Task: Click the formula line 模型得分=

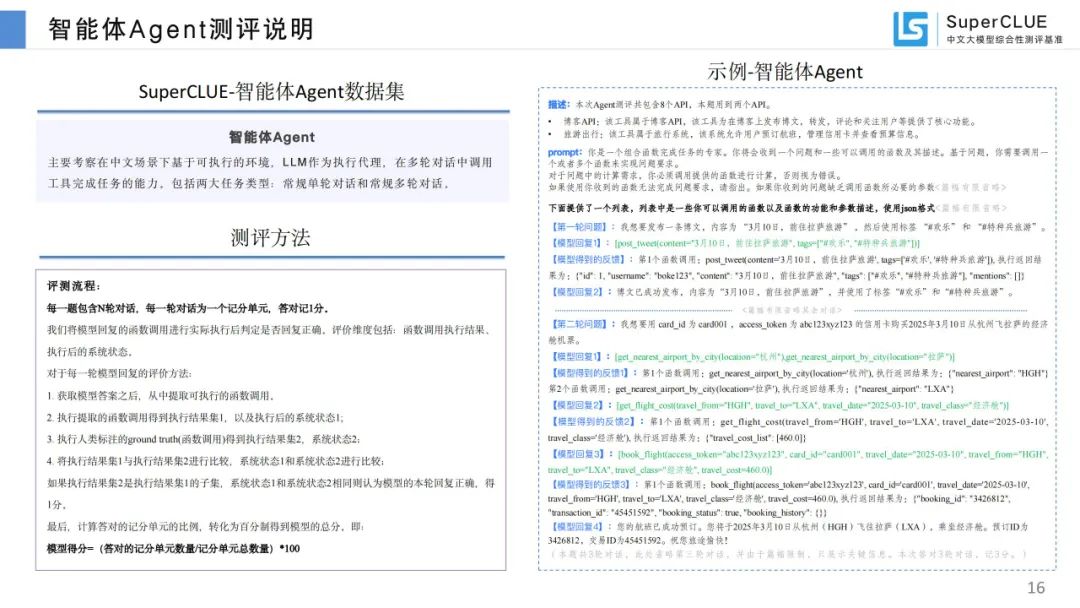Action: click(x=174, y=549)
